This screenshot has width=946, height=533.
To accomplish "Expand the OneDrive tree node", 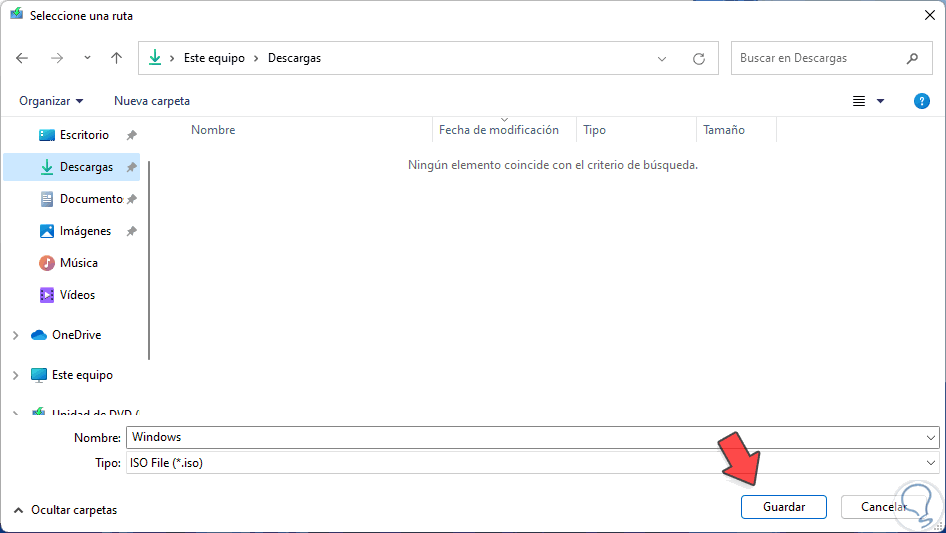I will [x=16, y=335].
